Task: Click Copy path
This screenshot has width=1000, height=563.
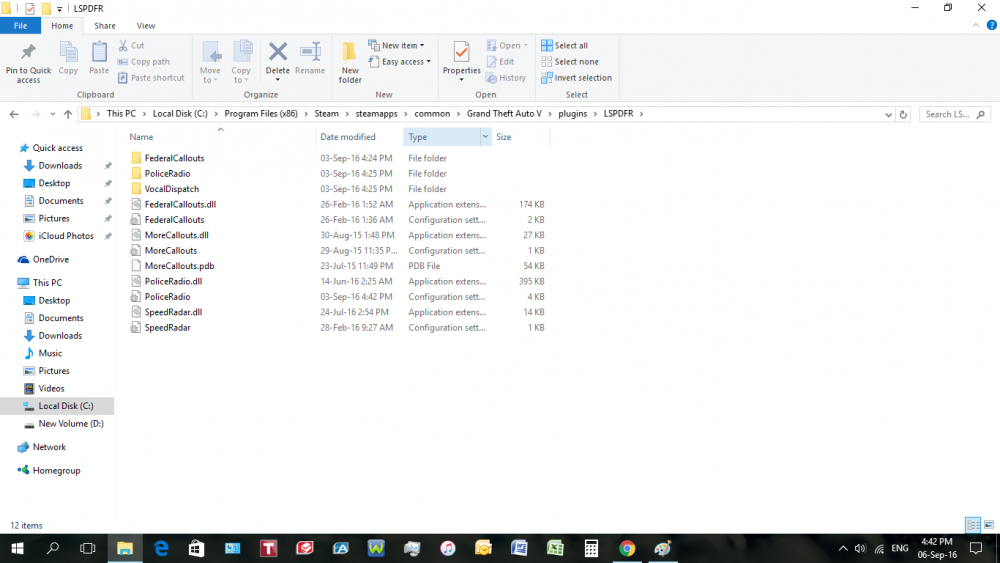Action: click(143, 62)
